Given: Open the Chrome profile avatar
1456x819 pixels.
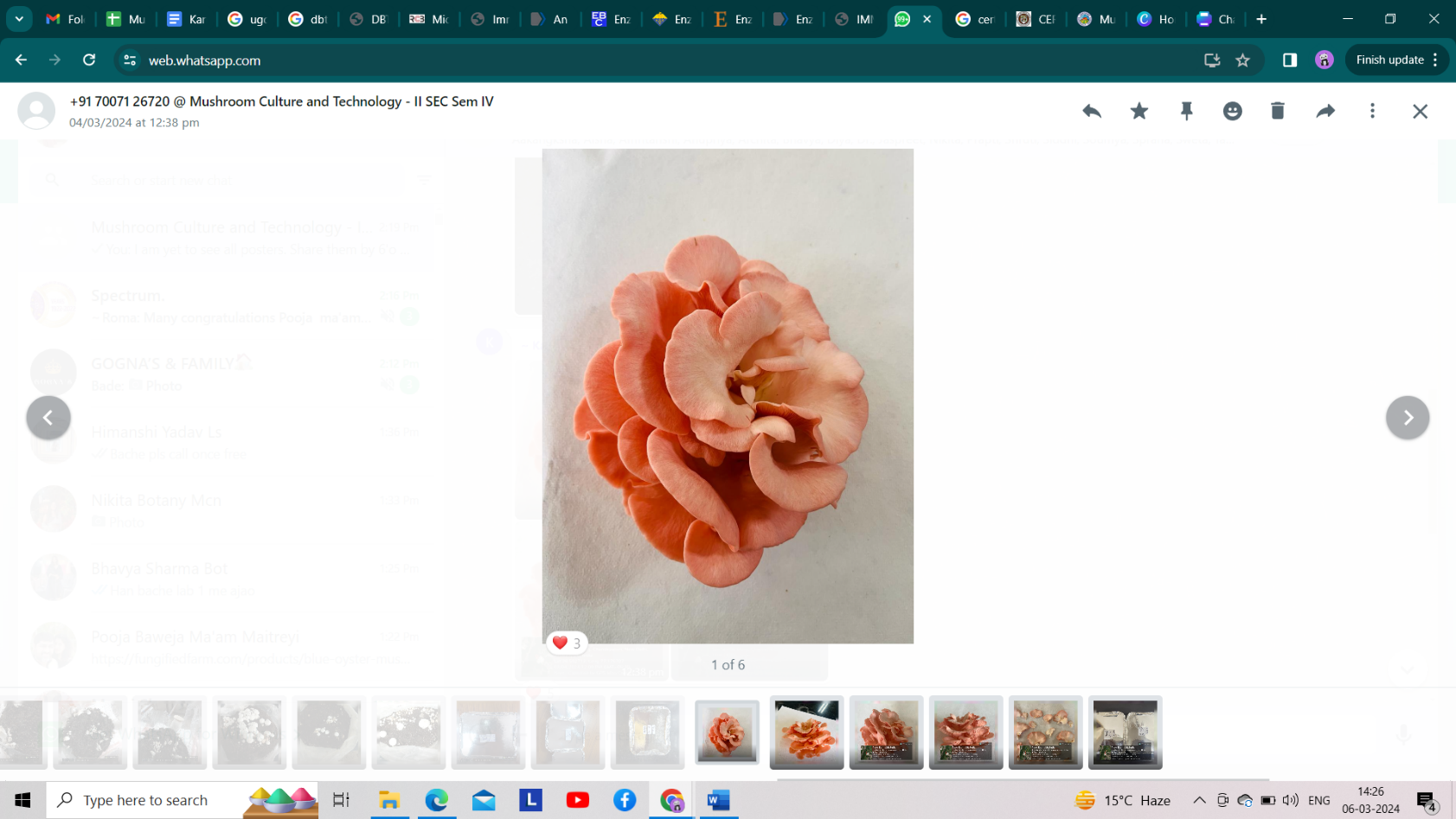Looking at the screenshot, I should 1325,60.
